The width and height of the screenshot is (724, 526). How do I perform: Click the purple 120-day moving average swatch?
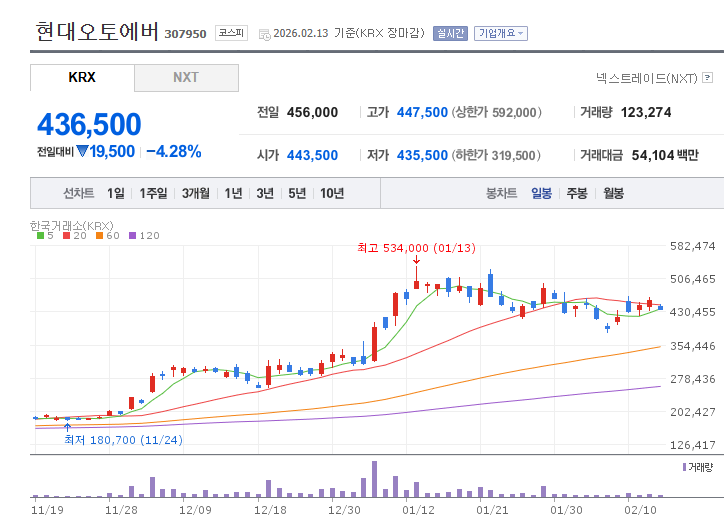[x=133, y=236]
